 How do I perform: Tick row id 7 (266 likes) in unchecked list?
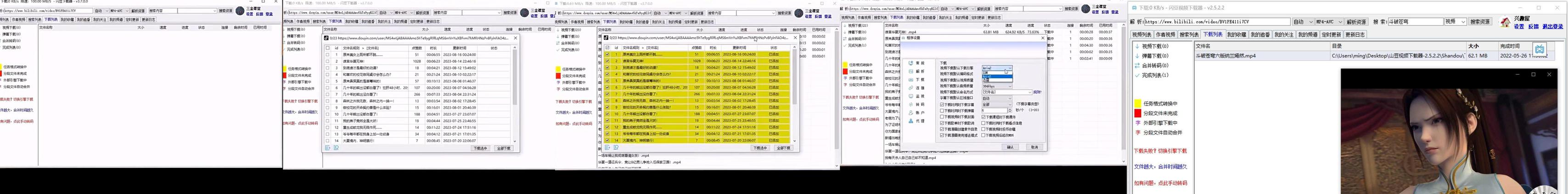coord(327,94)
